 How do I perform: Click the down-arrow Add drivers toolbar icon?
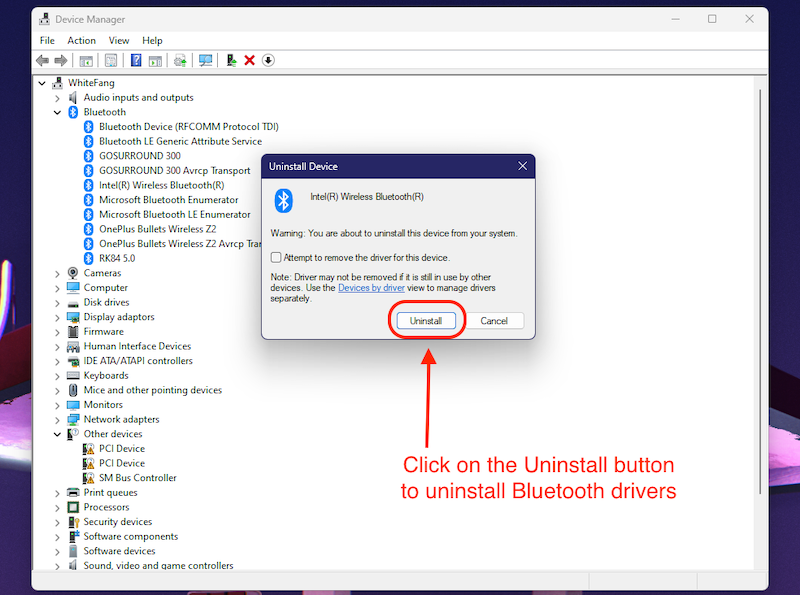pyautogui.click(x=268, y=60)
